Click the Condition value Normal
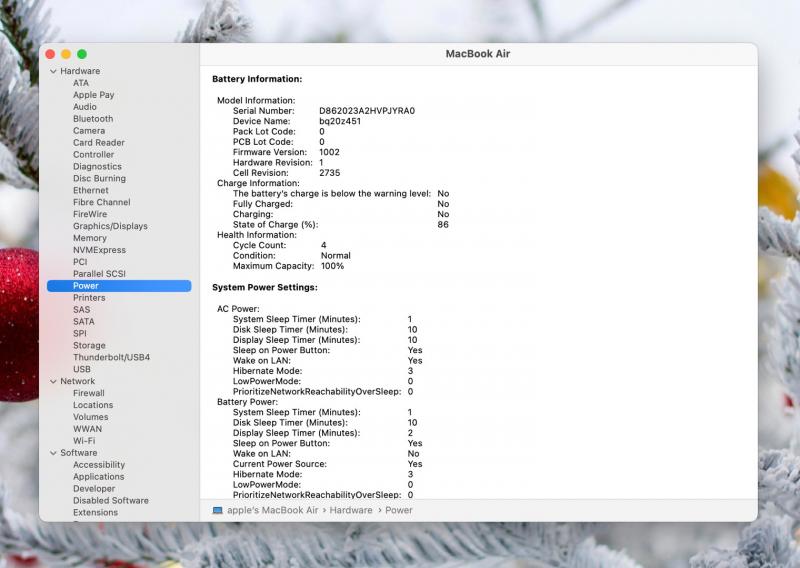This screenshot has width=800, height=568. pyautogui.click(x=335, y=256)
